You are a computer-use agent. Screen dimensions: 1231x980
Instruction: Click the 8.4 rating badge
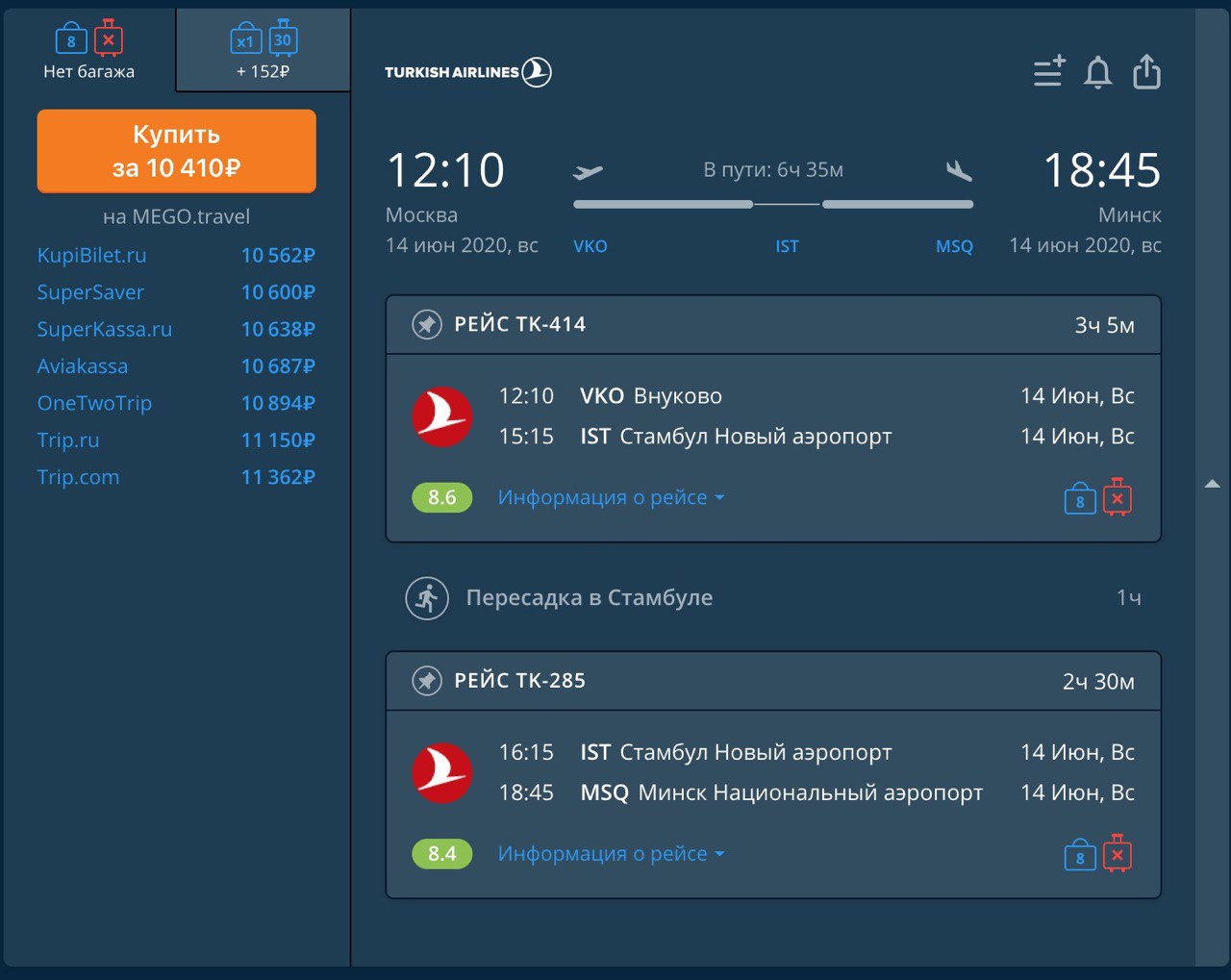[x=441, y=854]
